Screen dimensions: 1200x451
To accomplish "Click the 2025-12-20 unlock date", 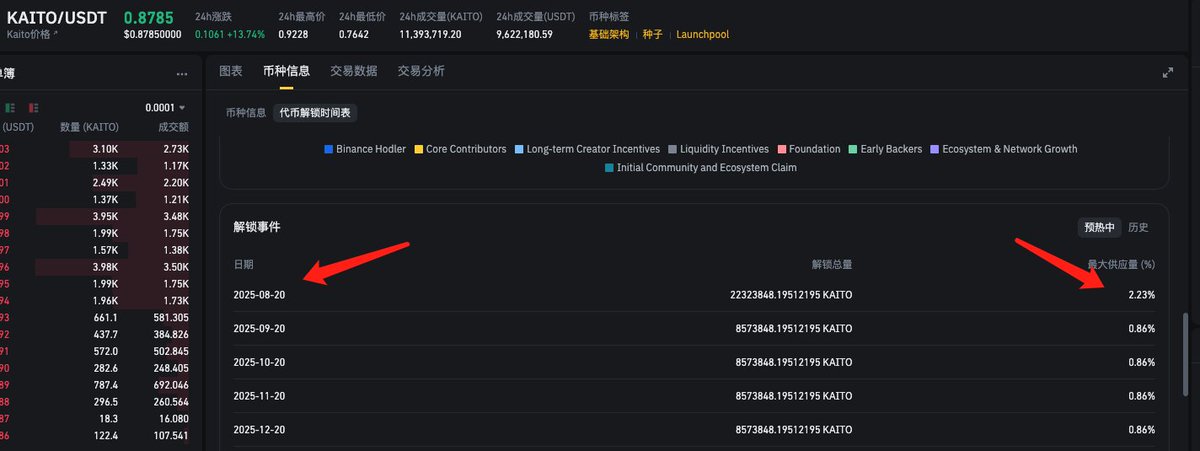I will [260, 429].
